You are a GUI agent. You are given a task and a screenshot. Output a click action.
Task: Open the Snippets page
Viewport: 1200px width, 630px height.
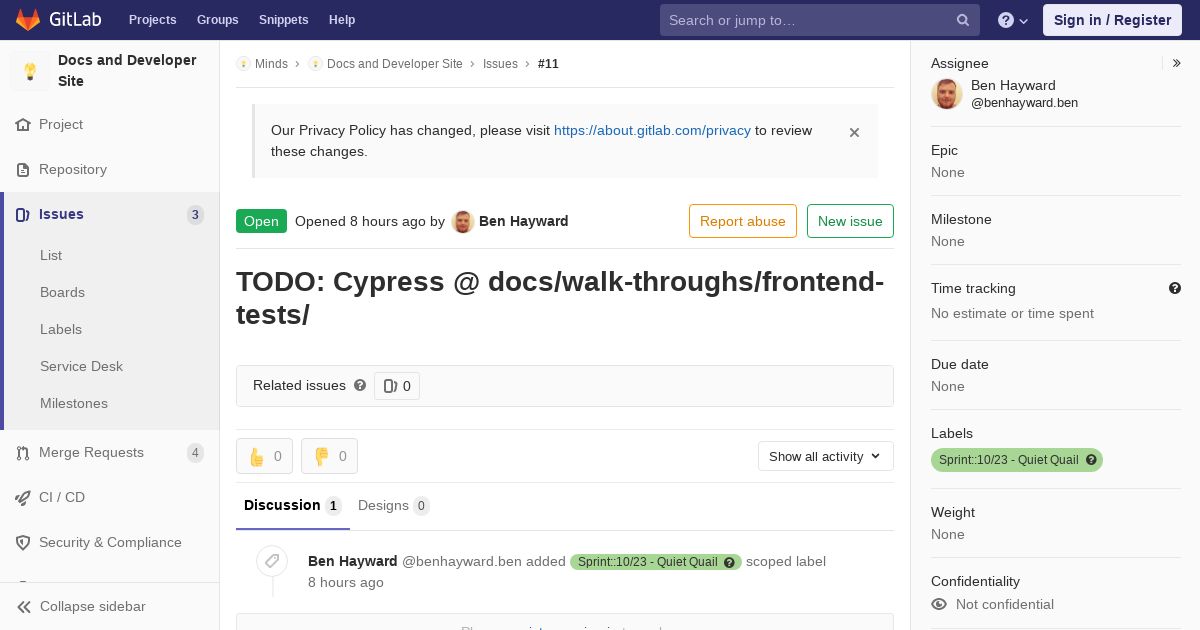point(283,20)
